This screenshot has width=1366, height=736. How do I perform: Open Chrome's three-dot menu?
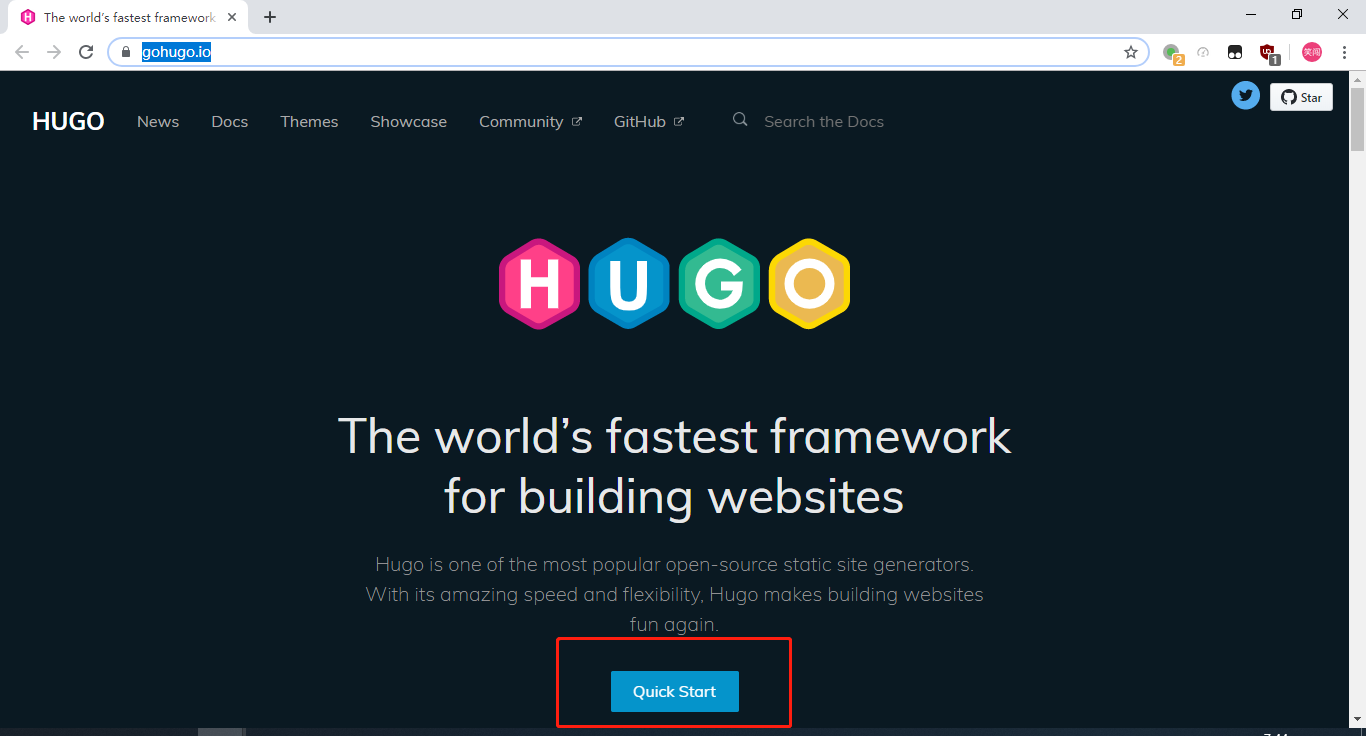(x=1344, y=52)
